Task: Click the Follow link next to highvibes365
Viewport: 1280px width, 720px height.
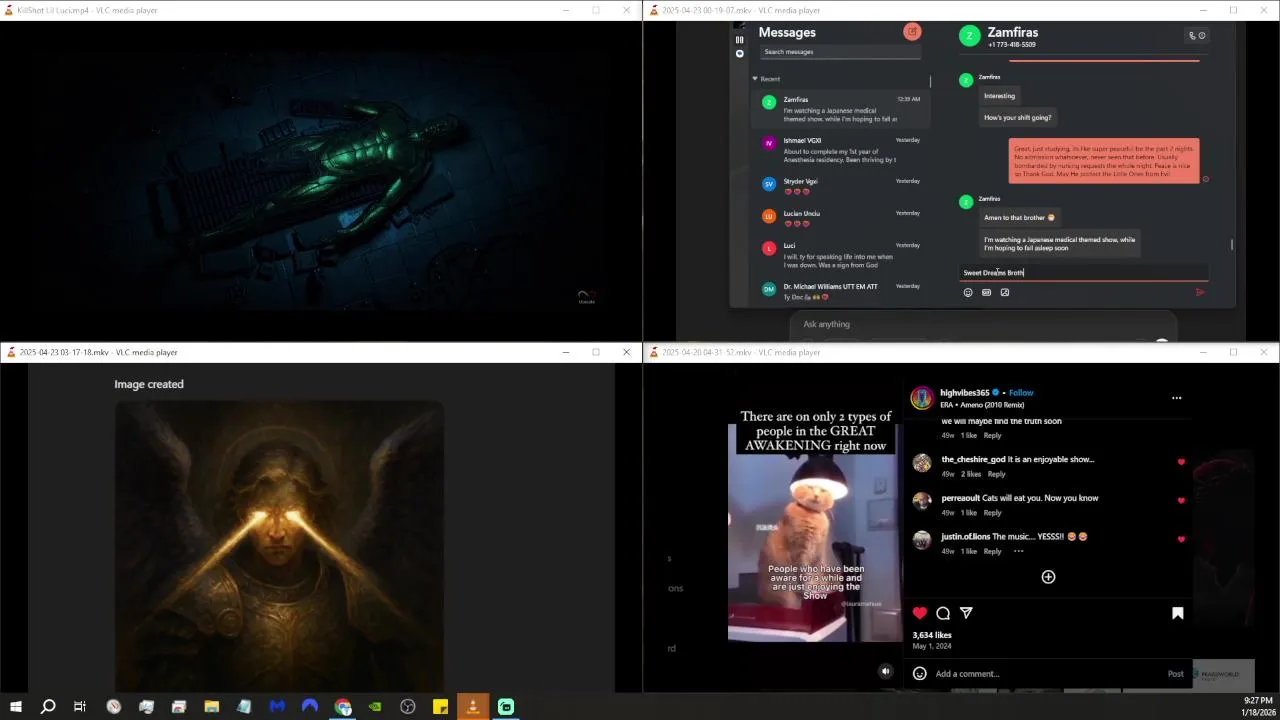Action: coord(1021,393)
